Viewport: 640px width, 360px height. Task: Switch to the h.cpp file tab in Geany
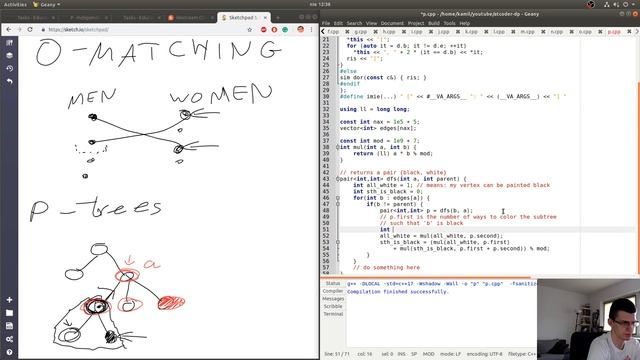[389, 31]
